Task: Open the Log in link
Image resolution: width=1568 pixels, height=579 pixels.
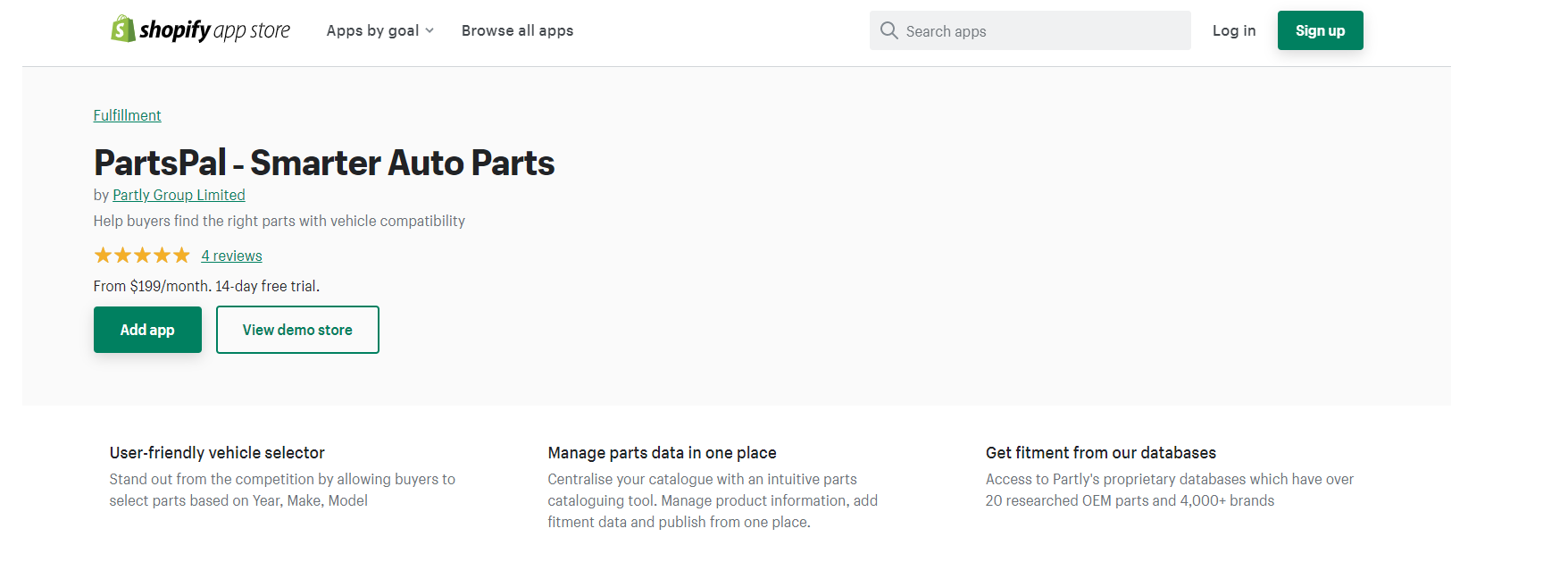Action: (x=1233, y=30)
